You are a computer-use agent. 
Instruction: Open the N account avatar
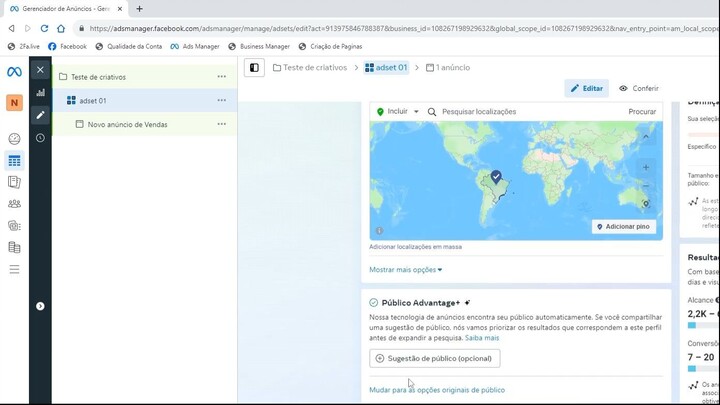pos(14,102)
